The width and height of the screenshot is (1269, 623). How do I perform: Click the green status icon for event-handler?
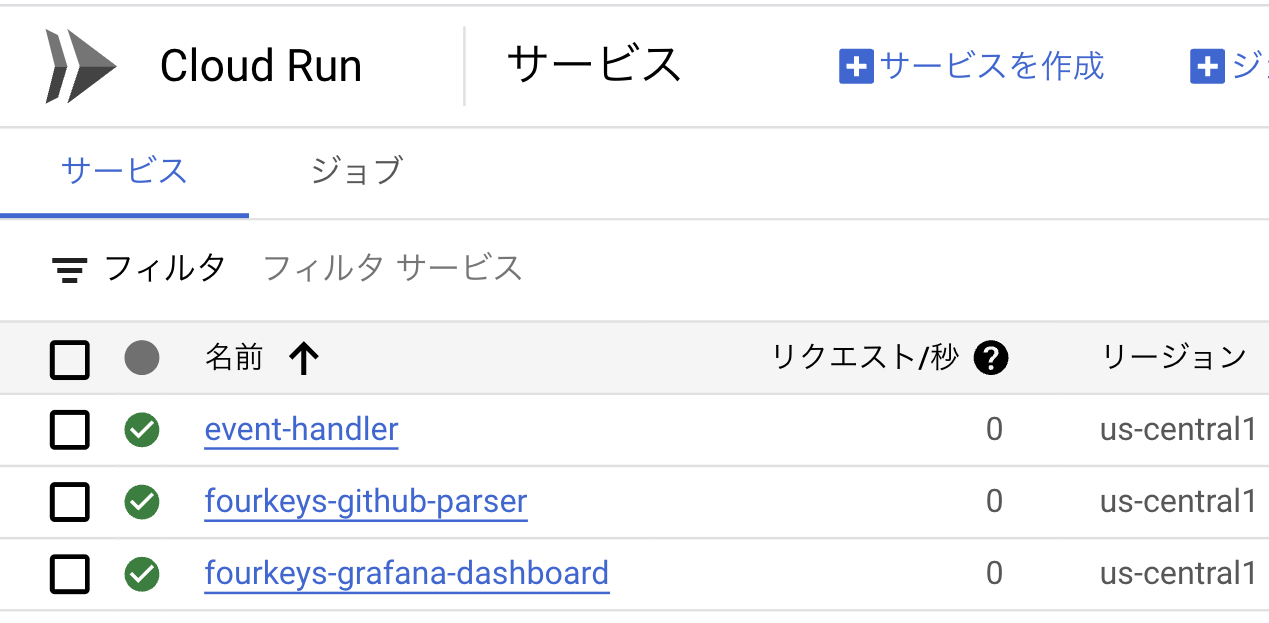(141, 429)
